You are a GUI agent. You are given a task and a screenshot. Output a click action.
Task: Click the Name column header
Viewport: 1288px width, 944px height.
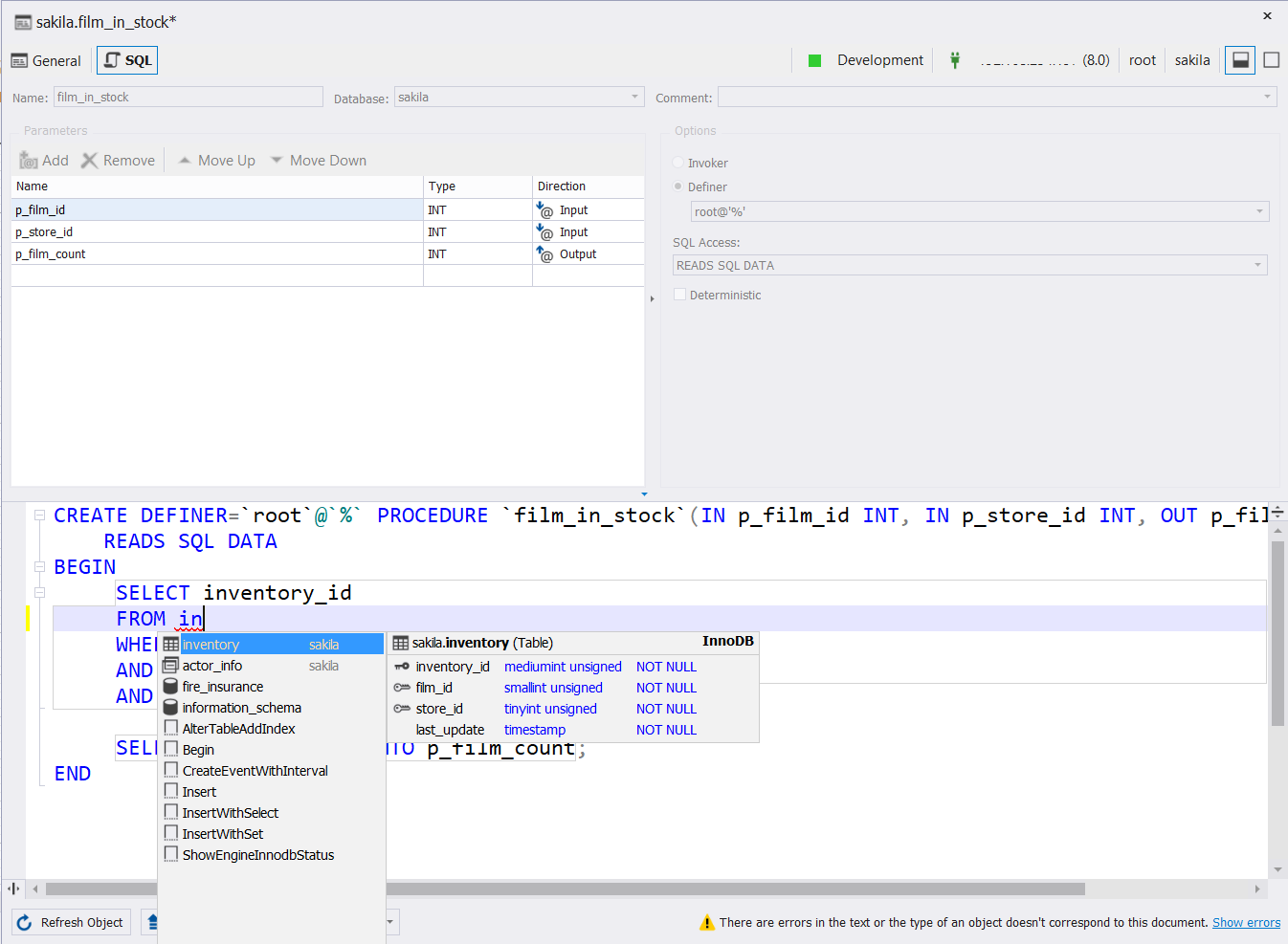pos(217,187)
